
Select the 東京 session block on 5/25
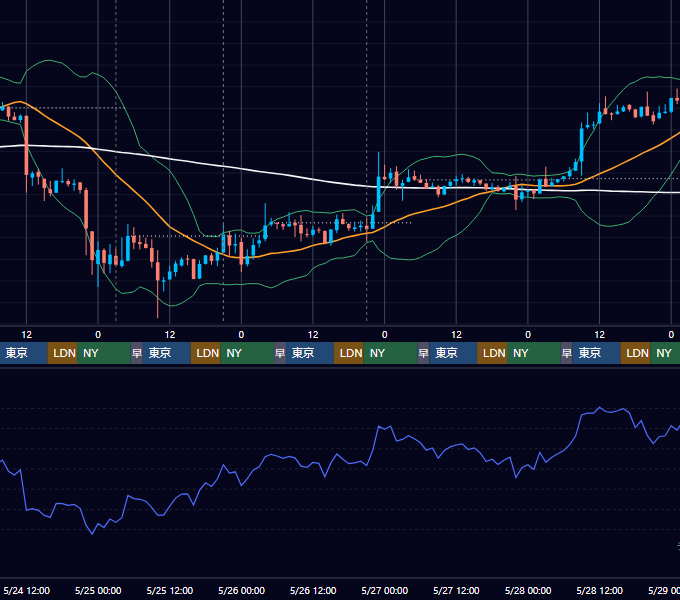point(167,353)
